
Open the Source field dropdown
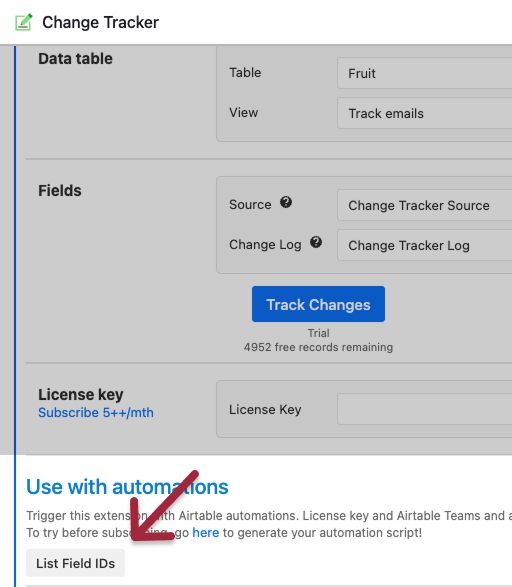424,205
